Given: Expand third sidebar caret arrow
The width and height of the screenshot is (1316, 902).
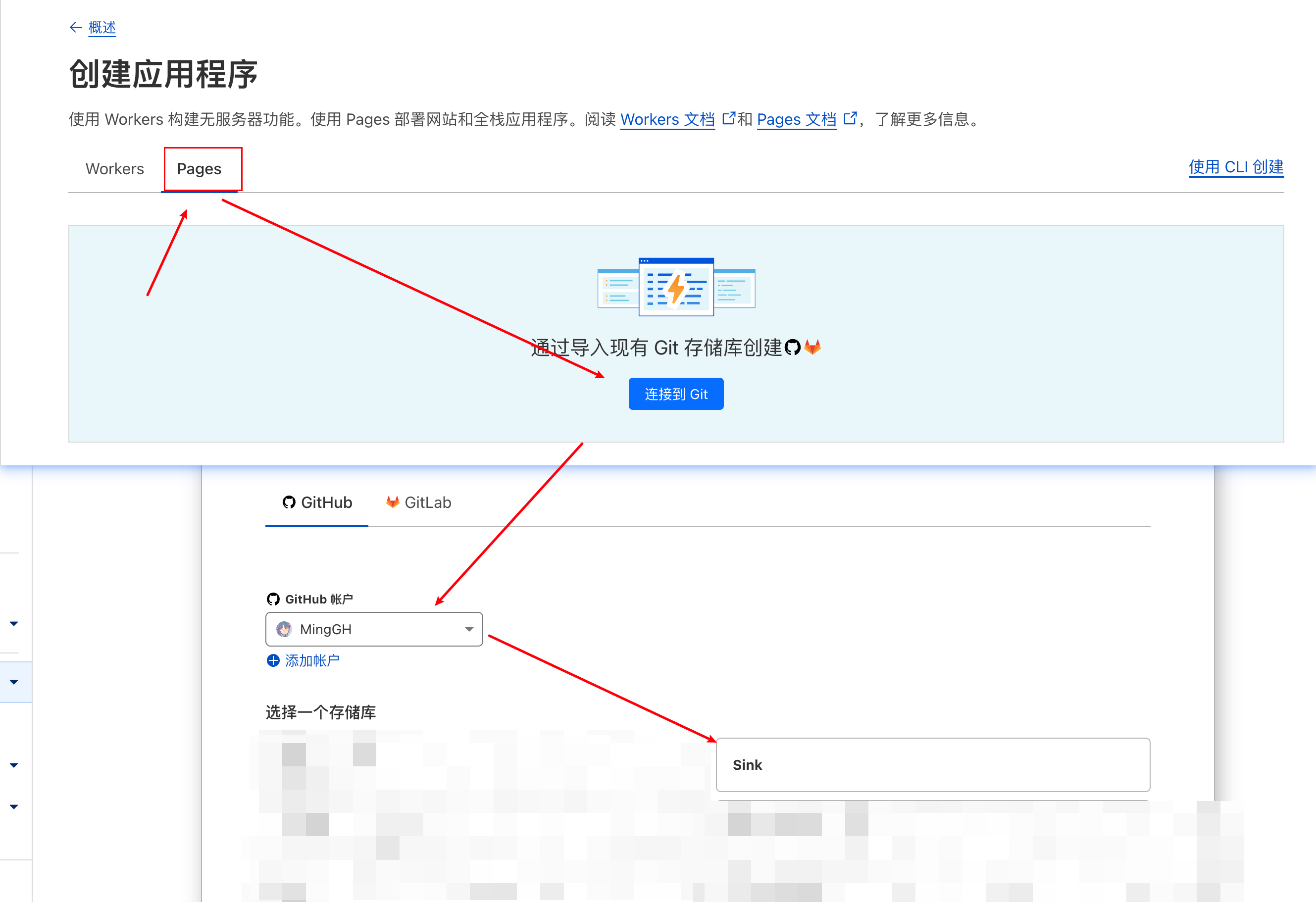Looking at the screenshot, I should click(14, 765).
